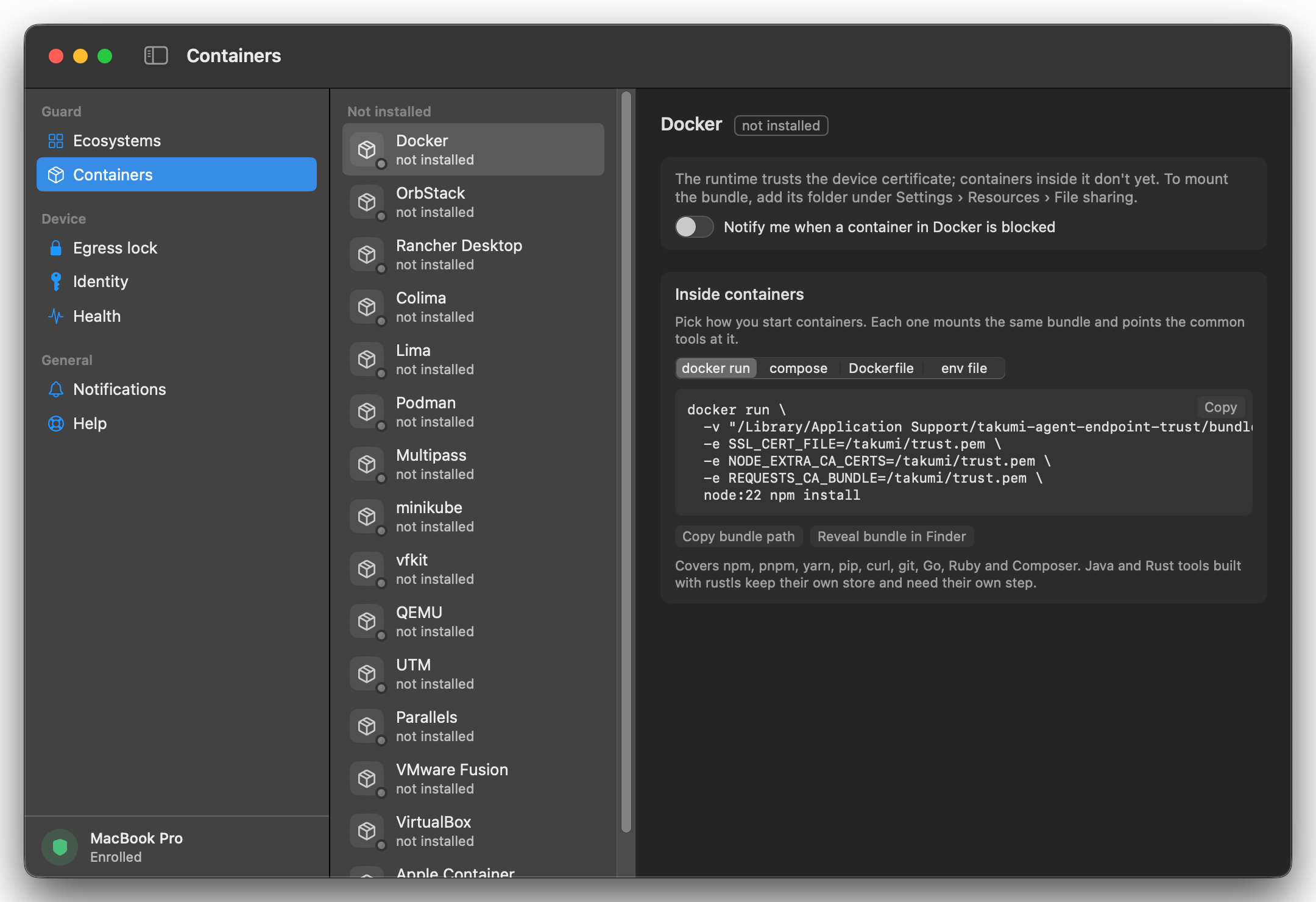The width and height of the screenshot is (1316, 902).
Task: Click the Not installed section header
Action: click(389, 112)
